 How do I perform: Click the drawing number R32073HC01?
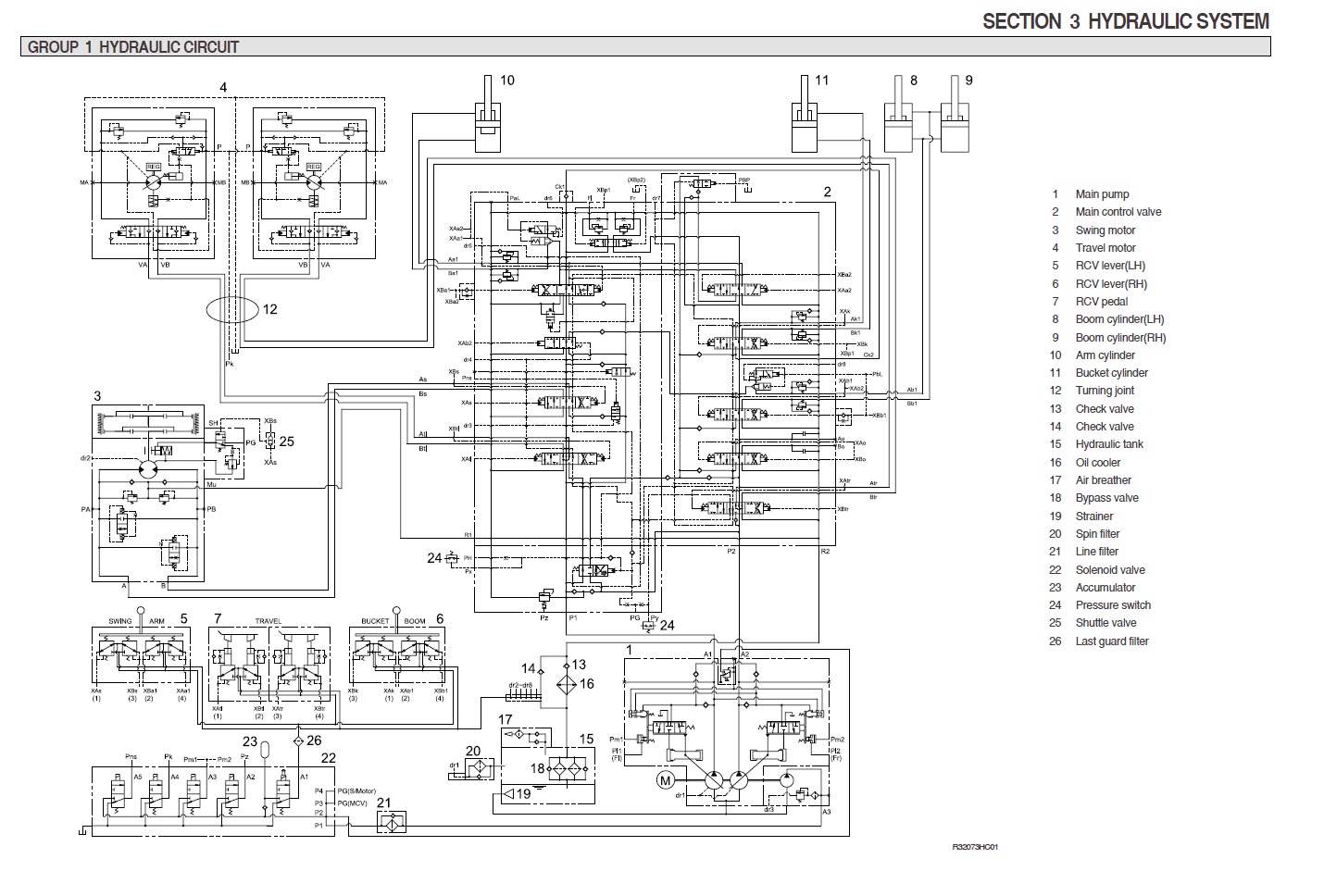point(975,847)
